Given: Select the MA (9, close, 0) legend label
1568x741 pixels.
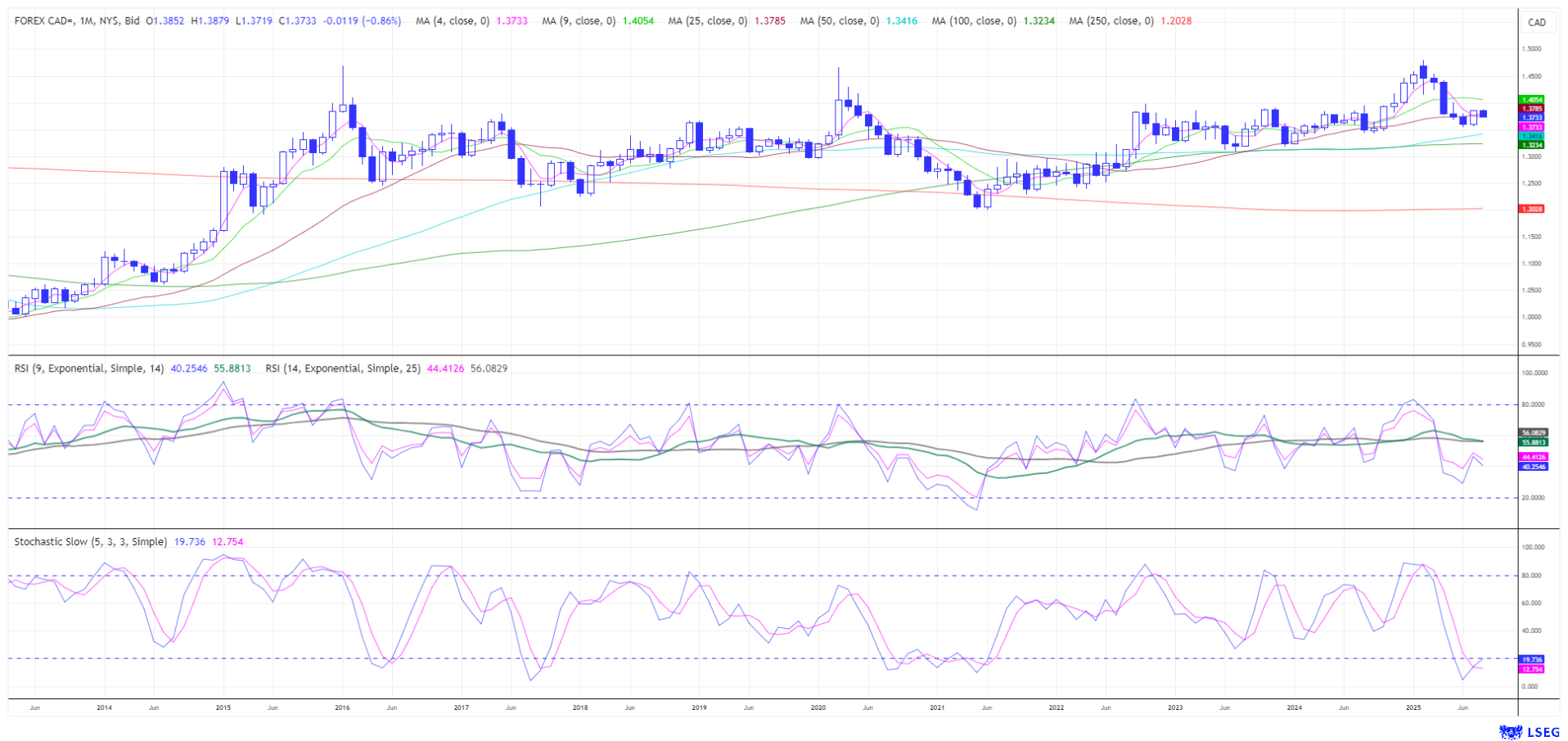Looking at the screenshot, I should pyautogui.click(x=578, y=21).
